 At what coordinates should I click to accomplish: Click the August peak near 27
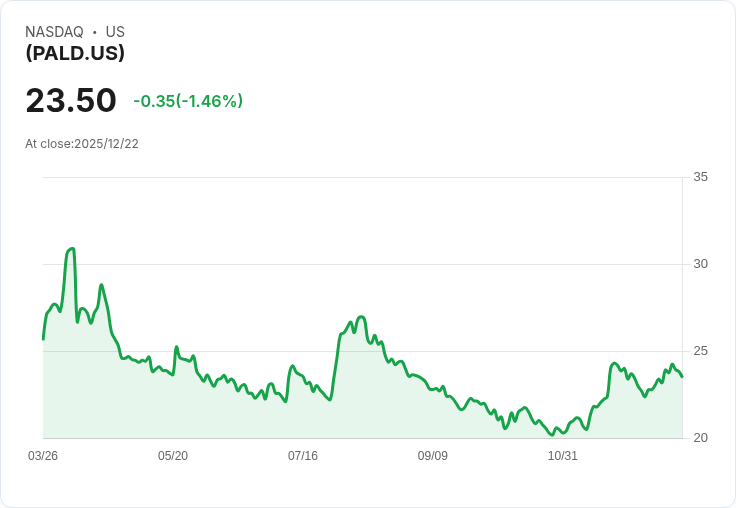point(361,317)
